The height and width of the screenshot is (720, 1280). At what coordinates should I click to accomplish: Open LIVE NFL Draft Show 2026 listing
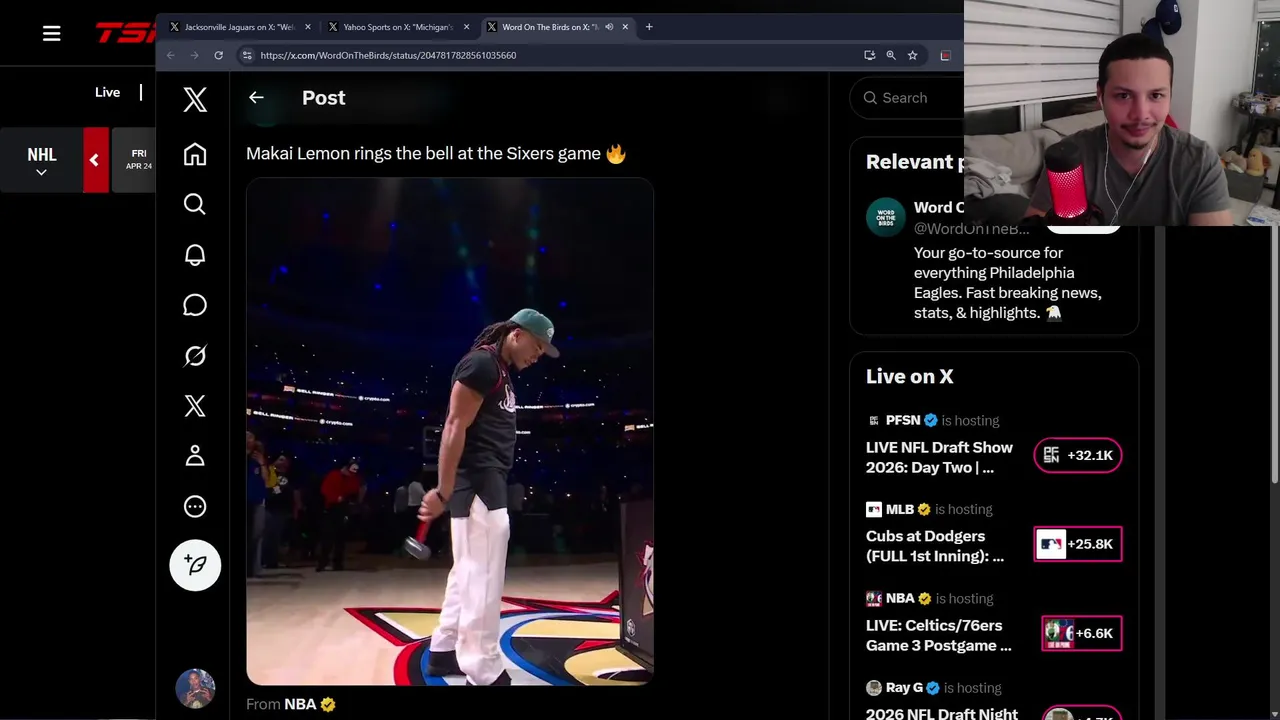click(x=940, y=457)
